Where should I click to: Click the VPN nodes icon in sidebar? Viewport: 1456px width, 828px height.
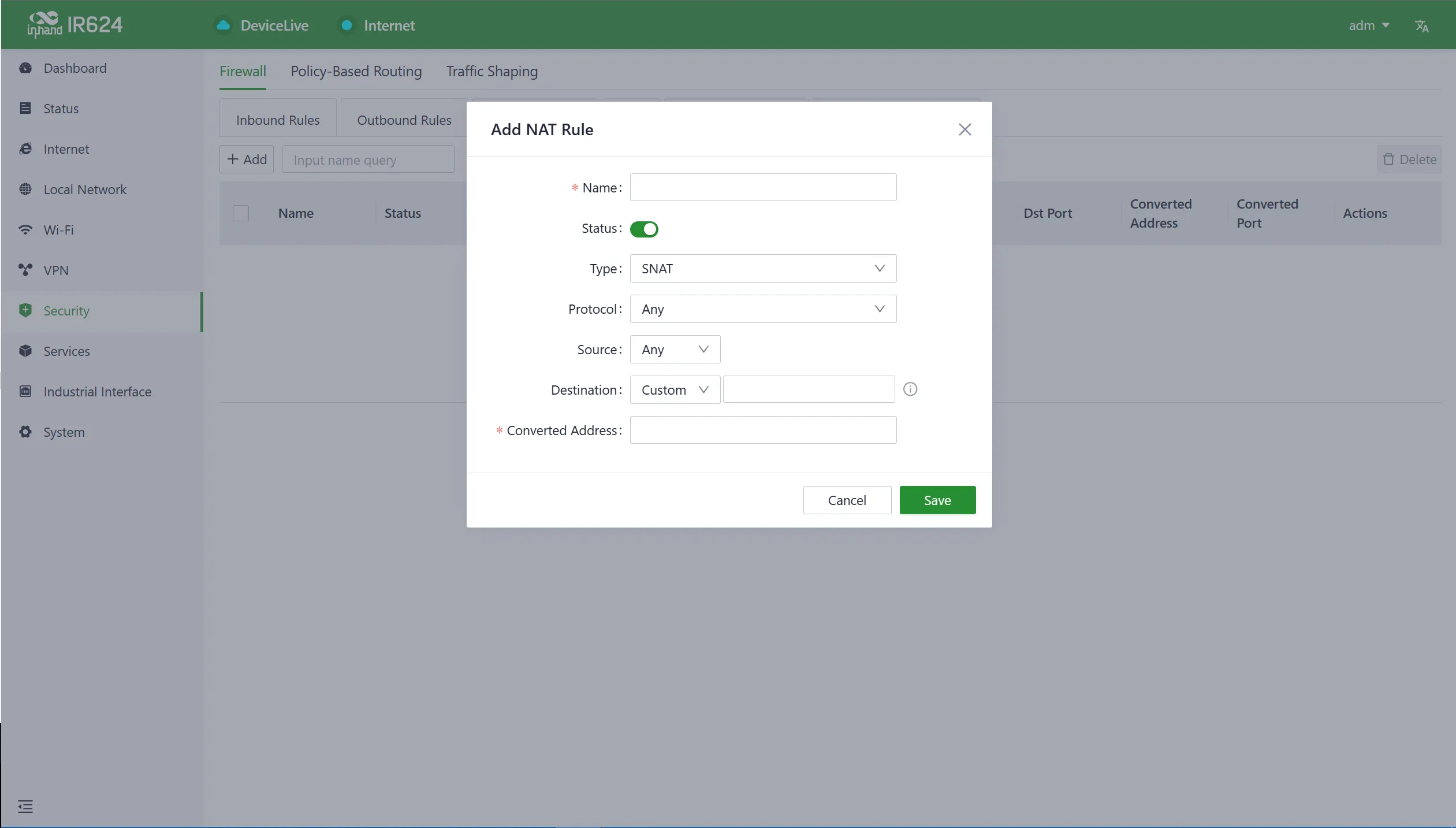25,270
